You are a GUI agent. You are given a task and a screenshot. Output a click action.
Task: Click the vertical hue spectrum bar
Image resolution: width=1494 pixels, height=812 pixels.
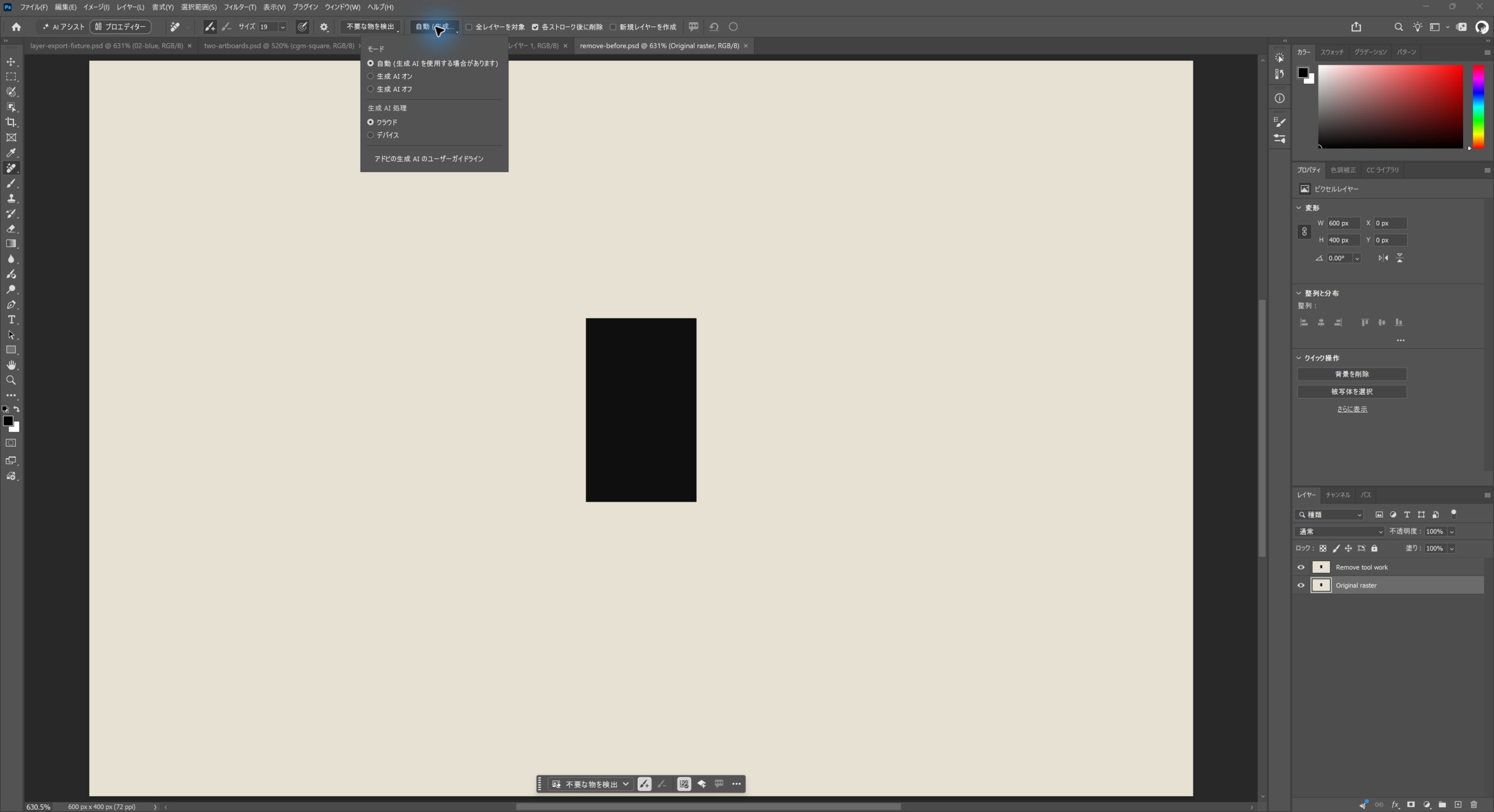click(1478, 107)
